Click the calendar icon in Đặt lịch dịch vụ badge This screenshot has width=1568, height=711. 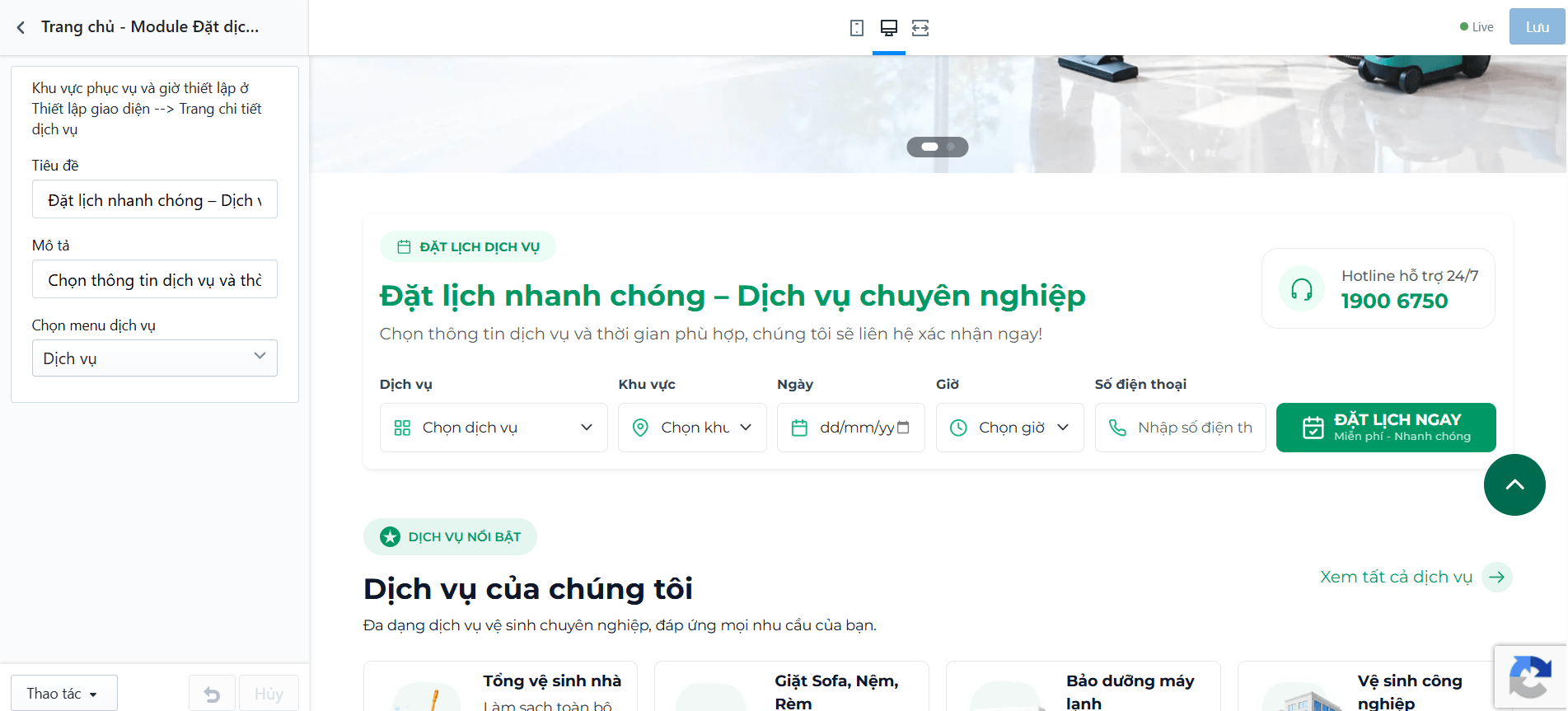point(404,247)
